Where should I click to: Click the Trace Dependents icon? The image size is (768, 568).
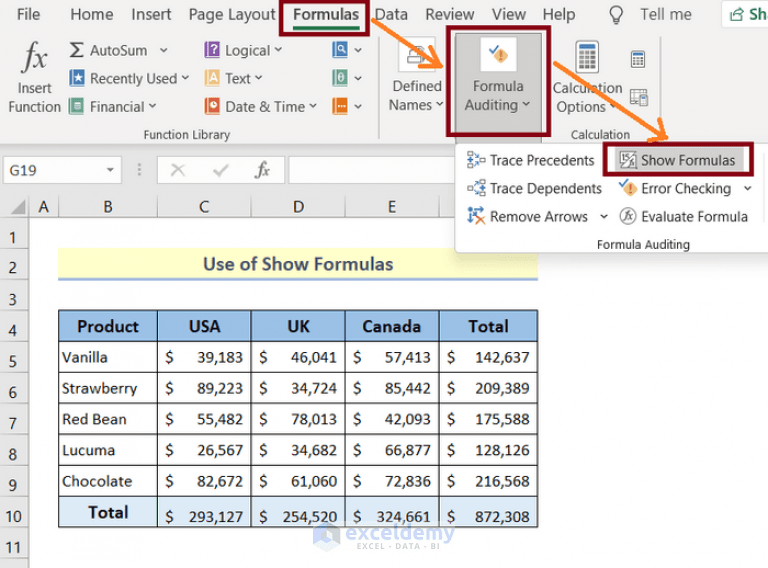476,188
